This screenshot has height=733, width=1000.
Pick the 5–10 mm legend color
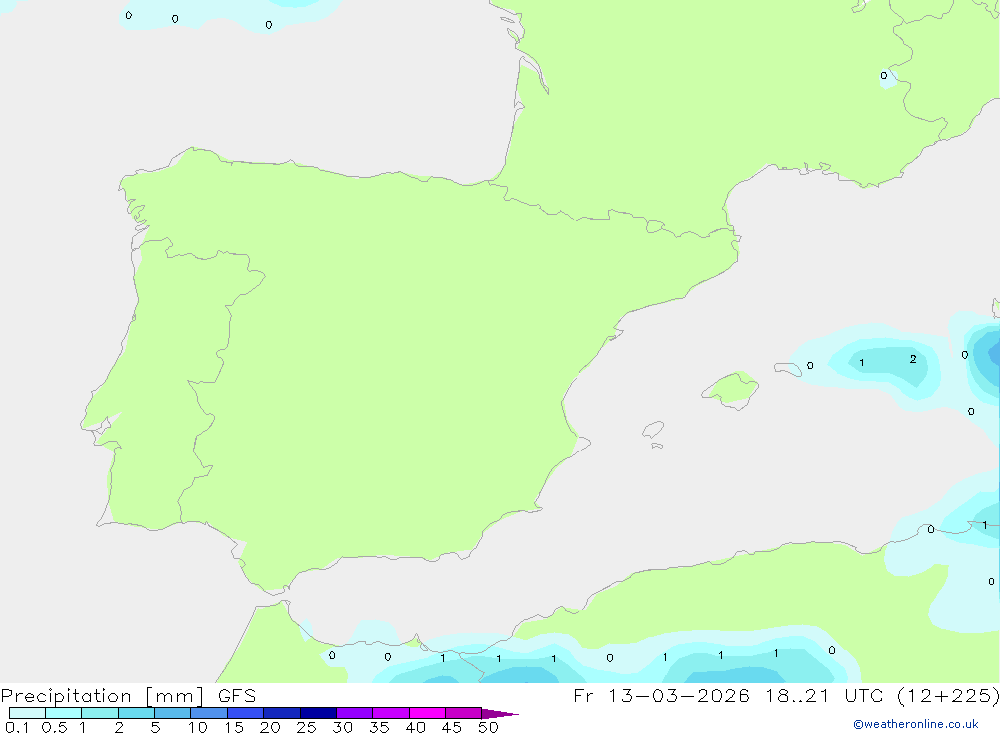pos(172,713)
